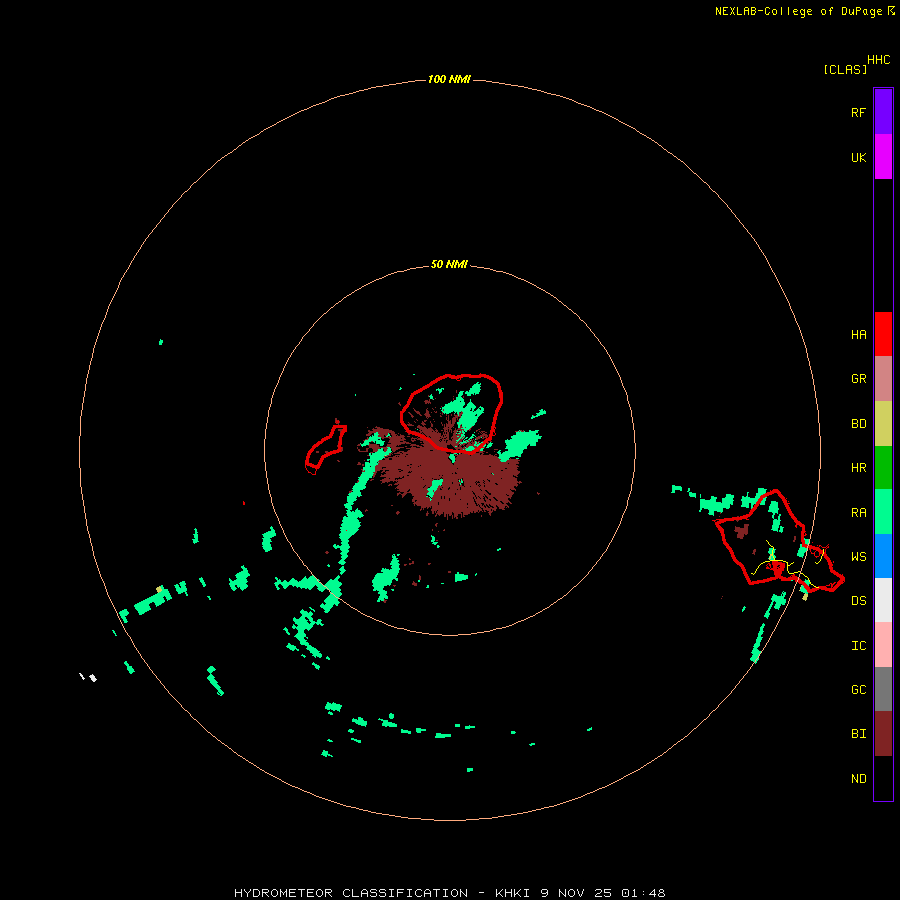Click the GR legend label
Screen dimensions: 900x900
tap(858, 379)
